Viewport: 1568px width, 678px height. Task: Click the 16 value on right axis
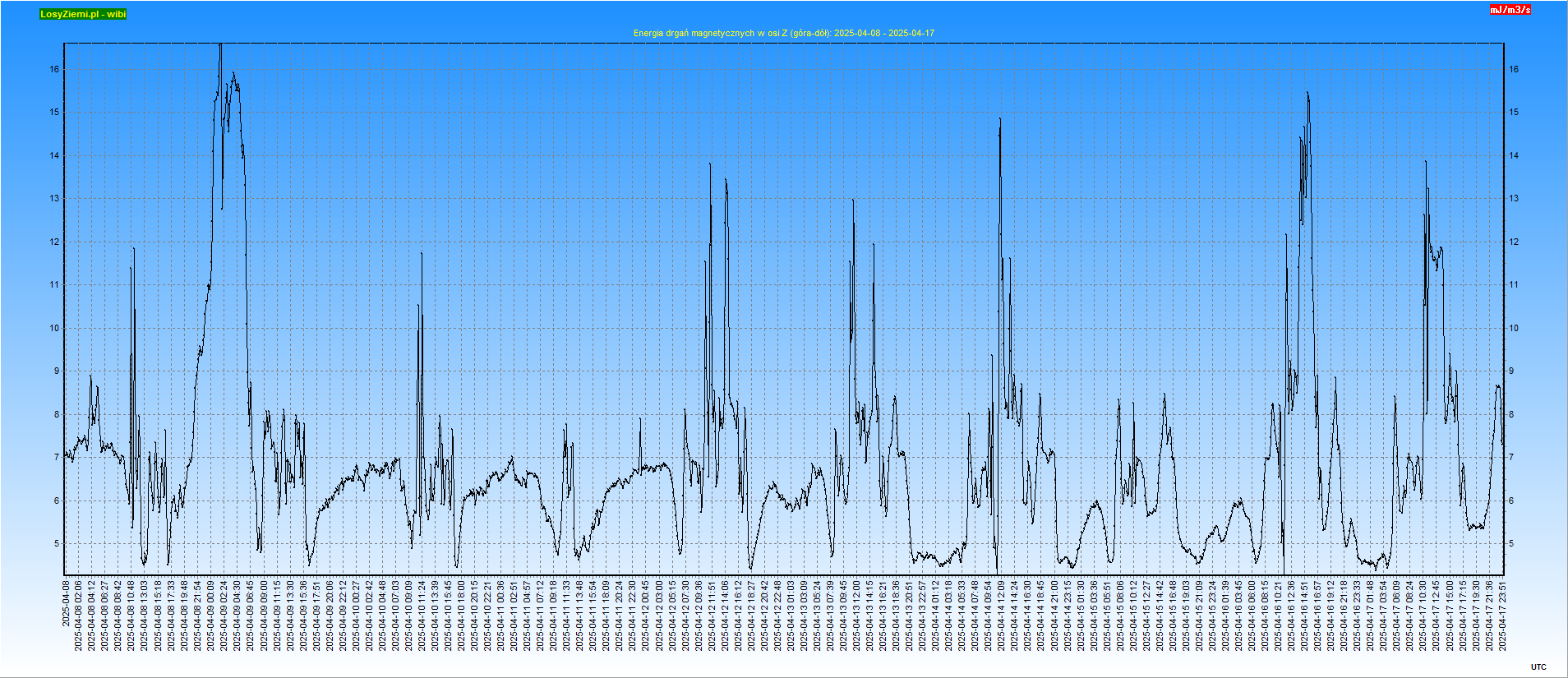(1513, 70)
